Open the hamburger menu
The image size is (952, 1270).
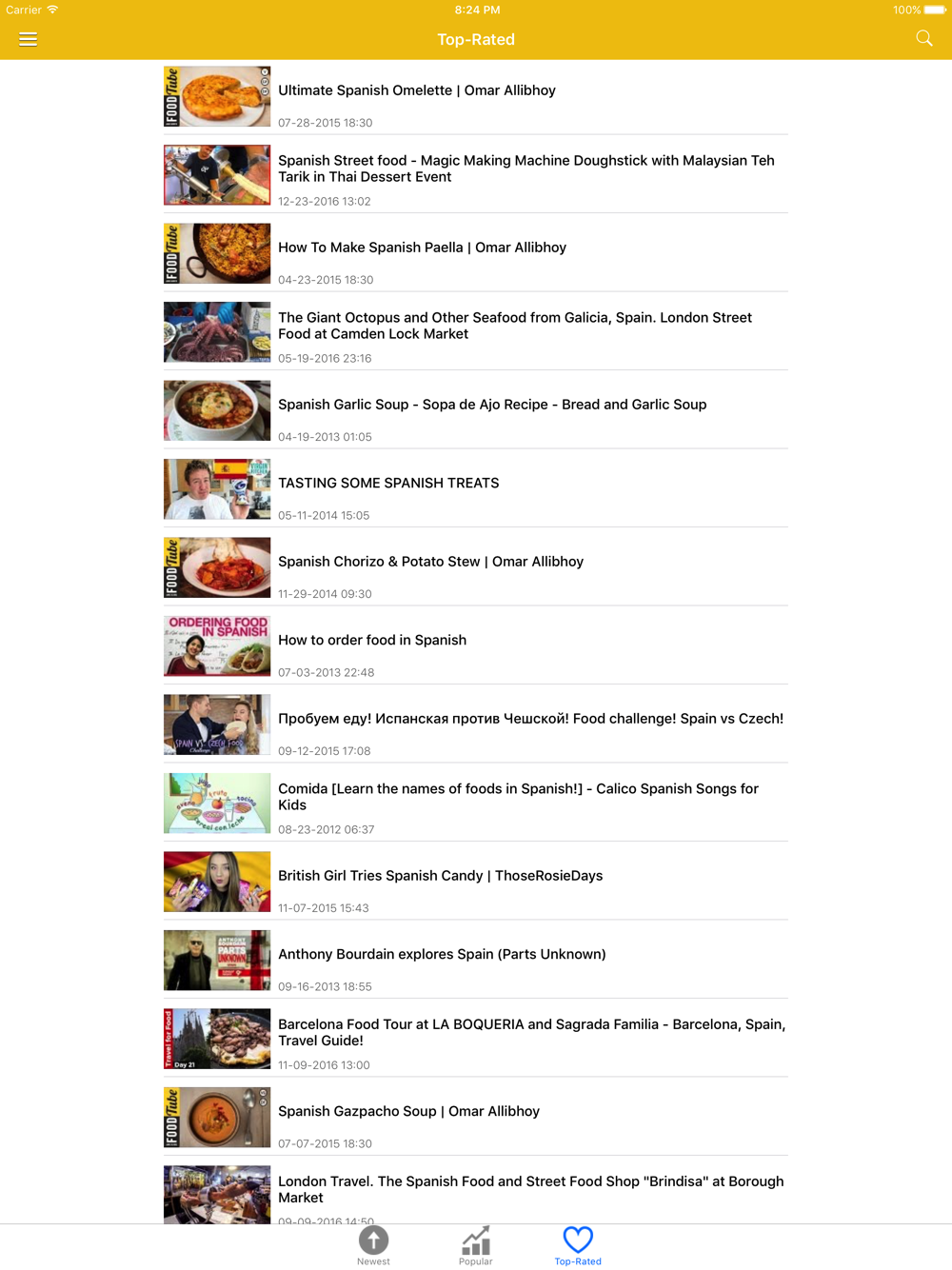(x=28, y=39)
